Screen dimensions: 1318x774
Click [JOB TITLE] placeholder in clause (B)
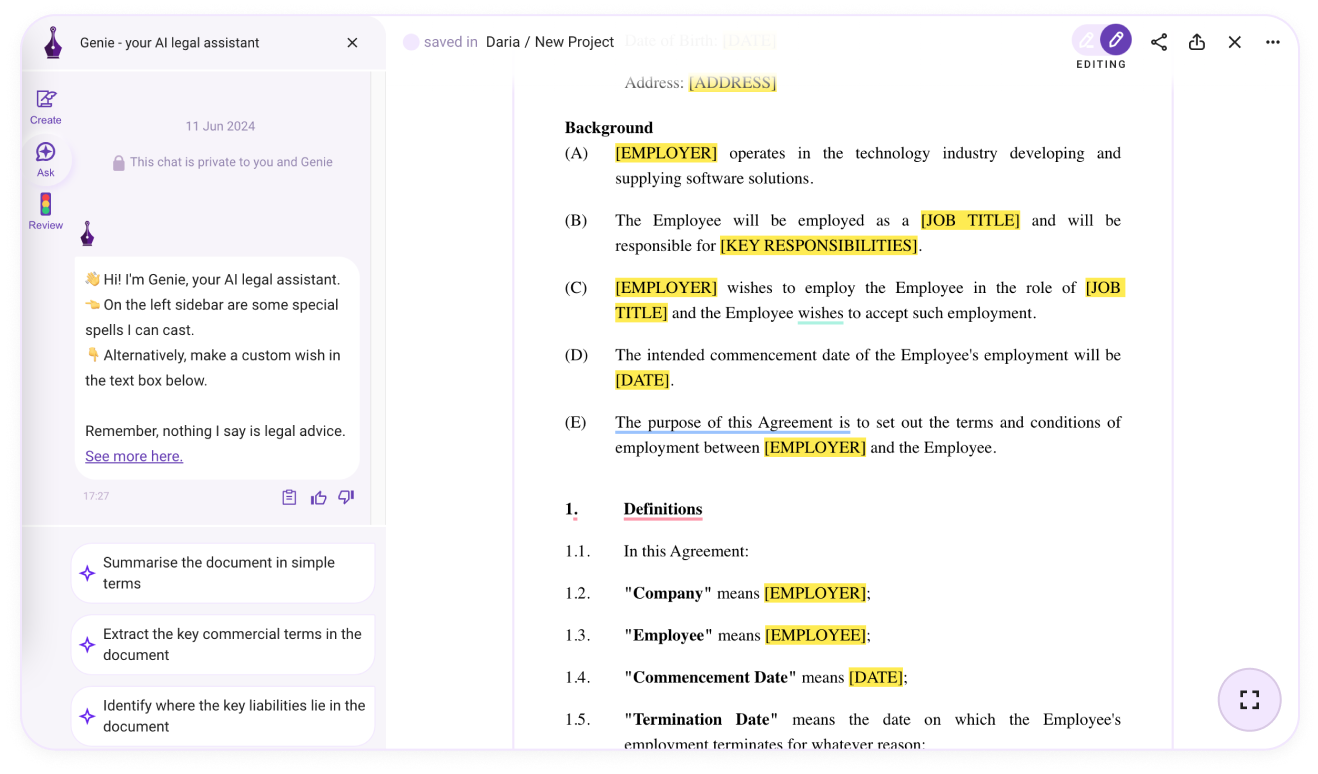coord(970,220)
